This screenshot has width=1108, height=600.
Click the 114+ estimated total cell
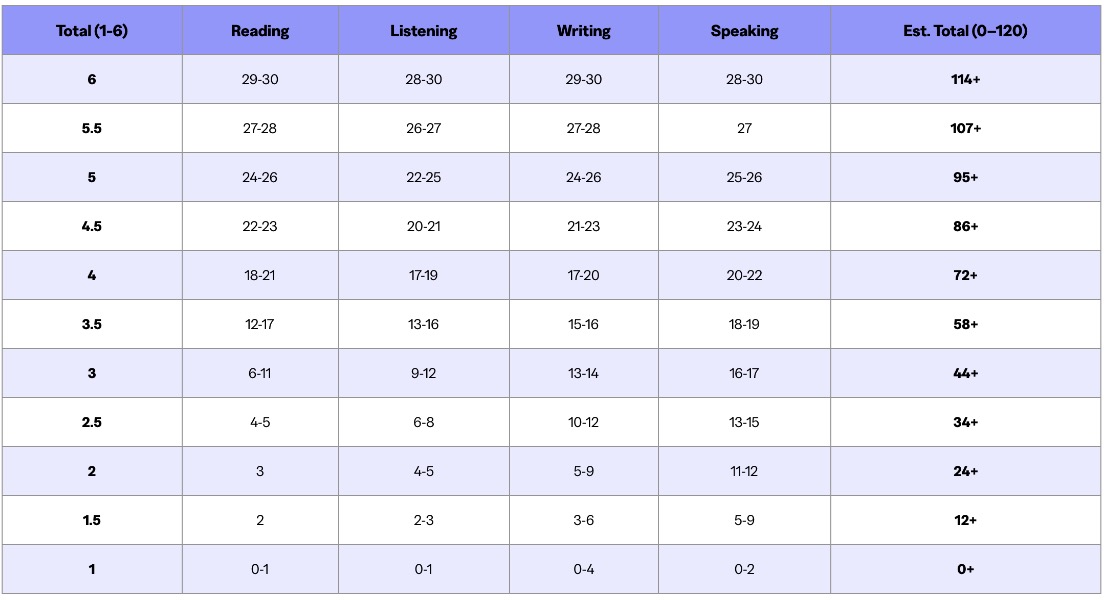(964, 79)
